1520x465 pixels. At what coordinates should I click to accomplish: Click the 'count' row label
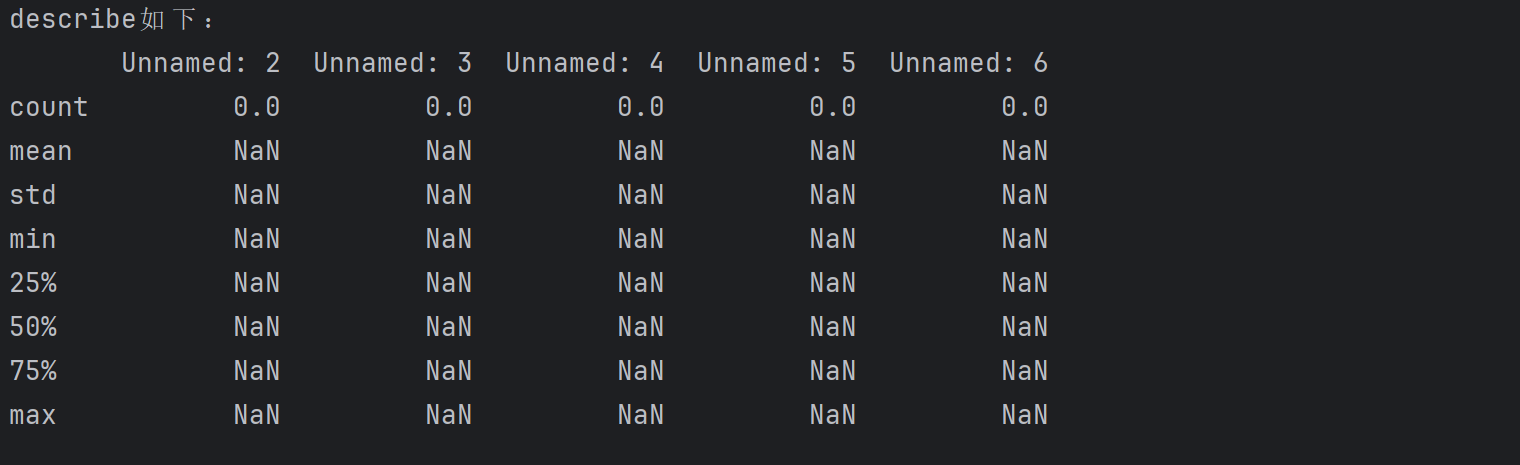tap(49, 107)
